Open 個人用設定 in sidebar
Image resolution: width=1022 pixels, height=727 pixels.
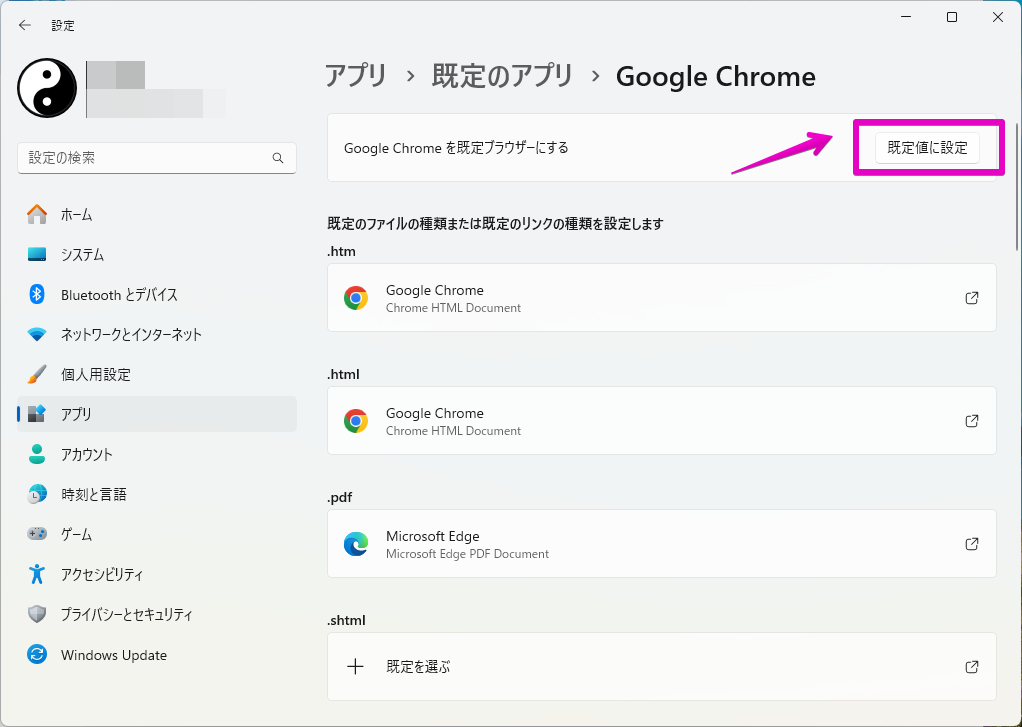[157, 374]
